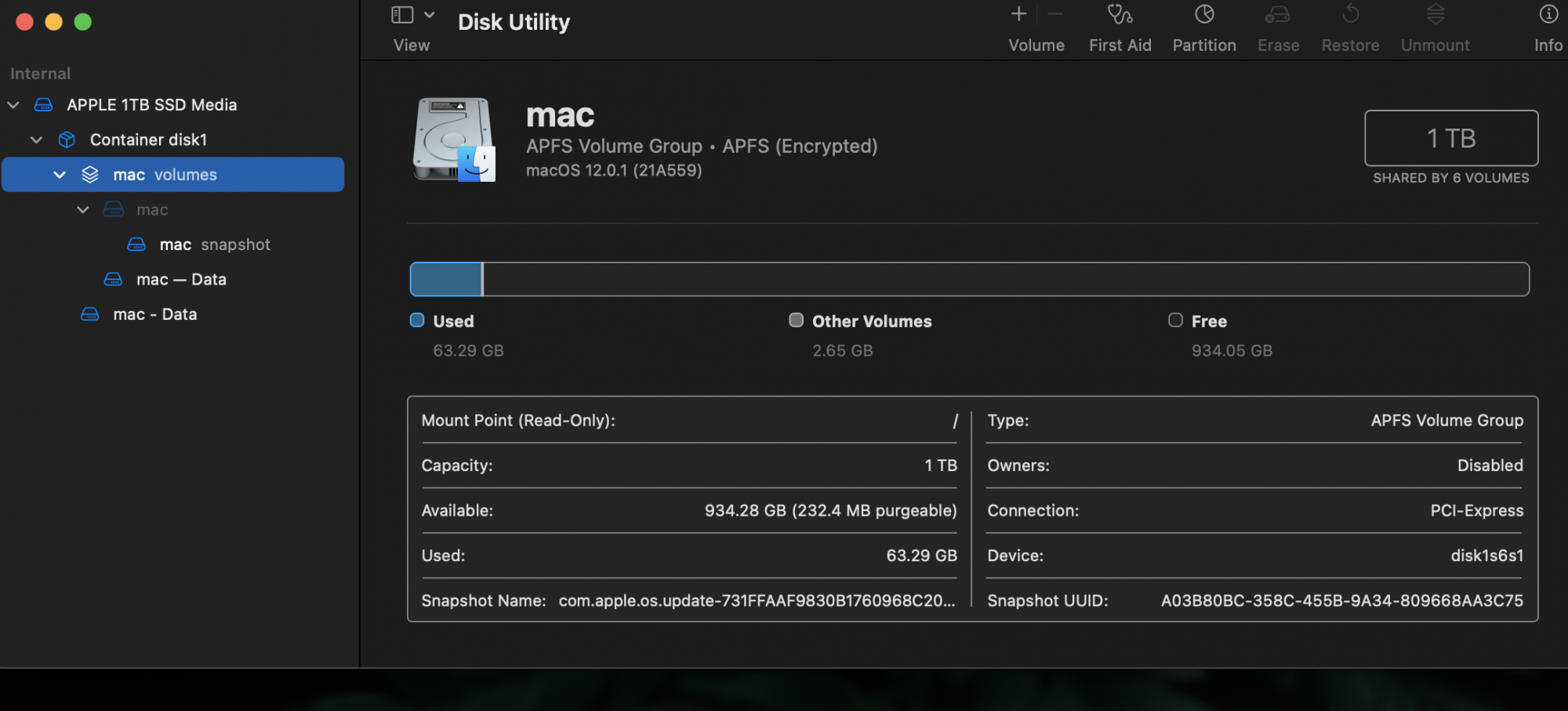Click the mac snapshot drive icon
1568x711 pixels.
click(x=136, y=245)
